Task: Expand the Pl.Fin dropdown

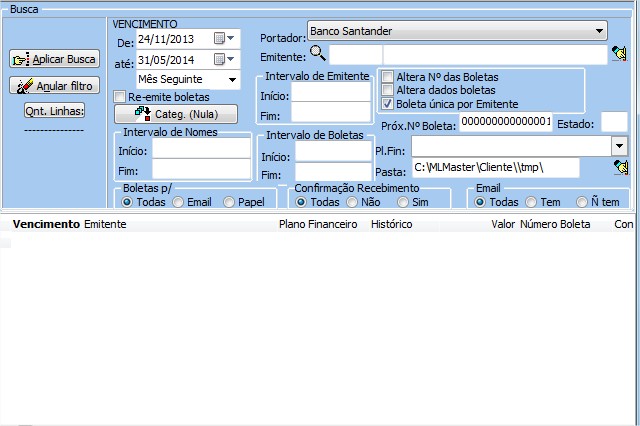Action: (x=619, y=146)
